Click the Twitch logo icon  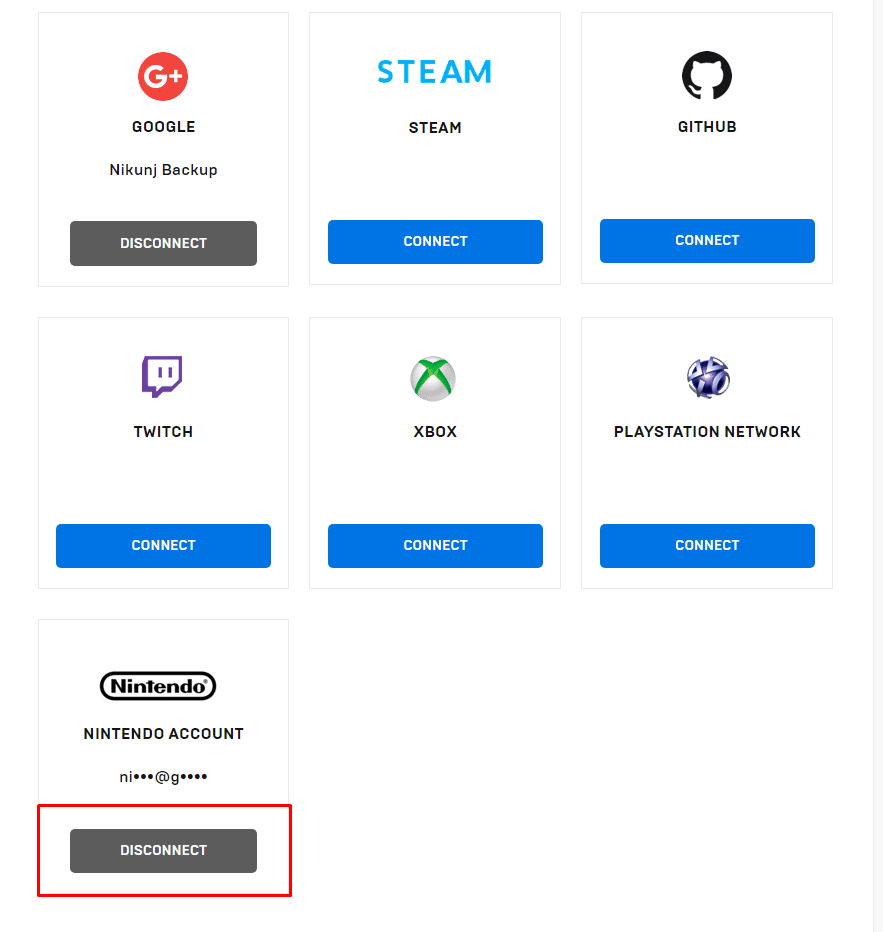tap(162, 377)
